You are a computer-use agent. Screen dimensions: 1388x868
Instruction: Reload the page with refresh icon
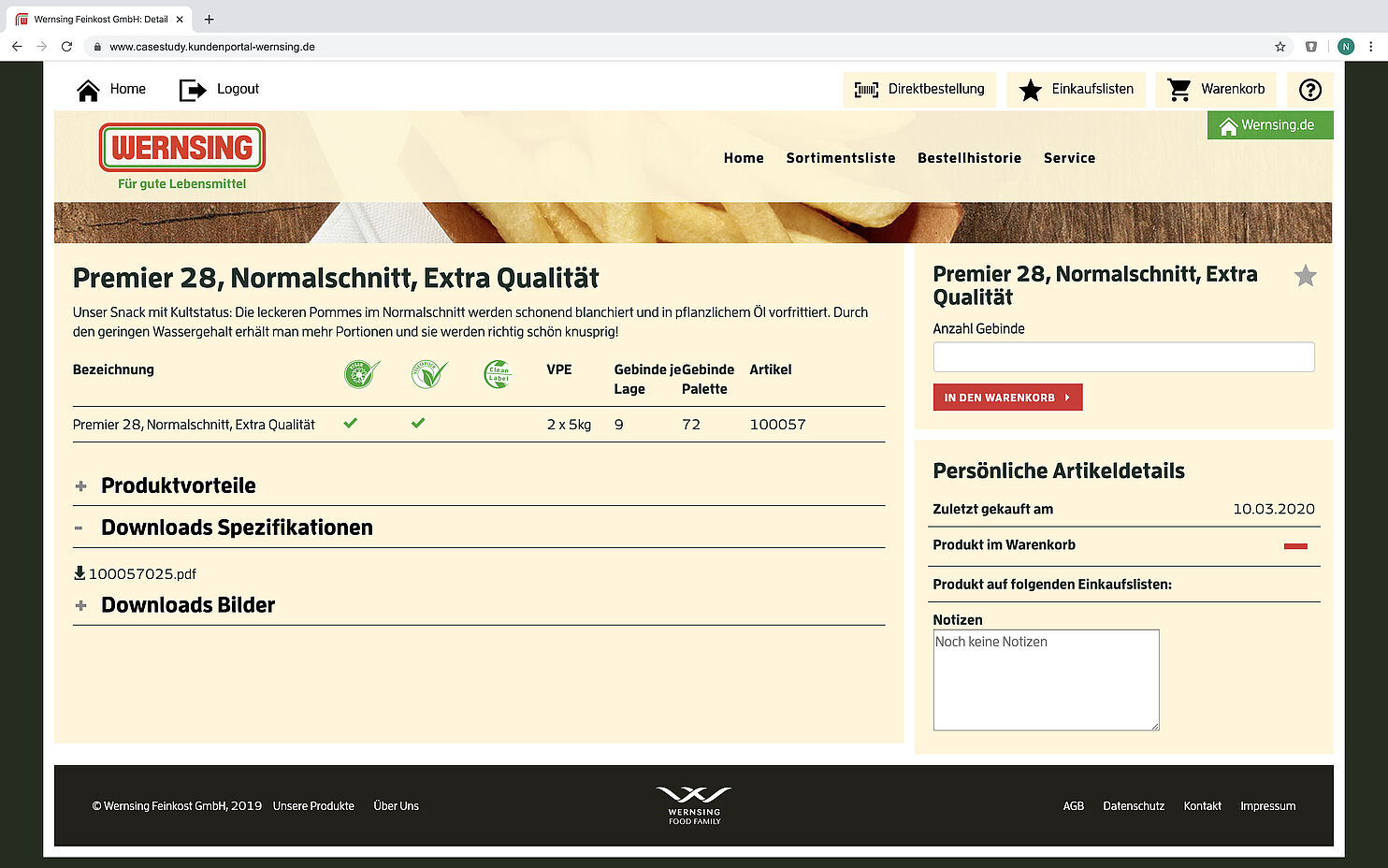point(66,47)
